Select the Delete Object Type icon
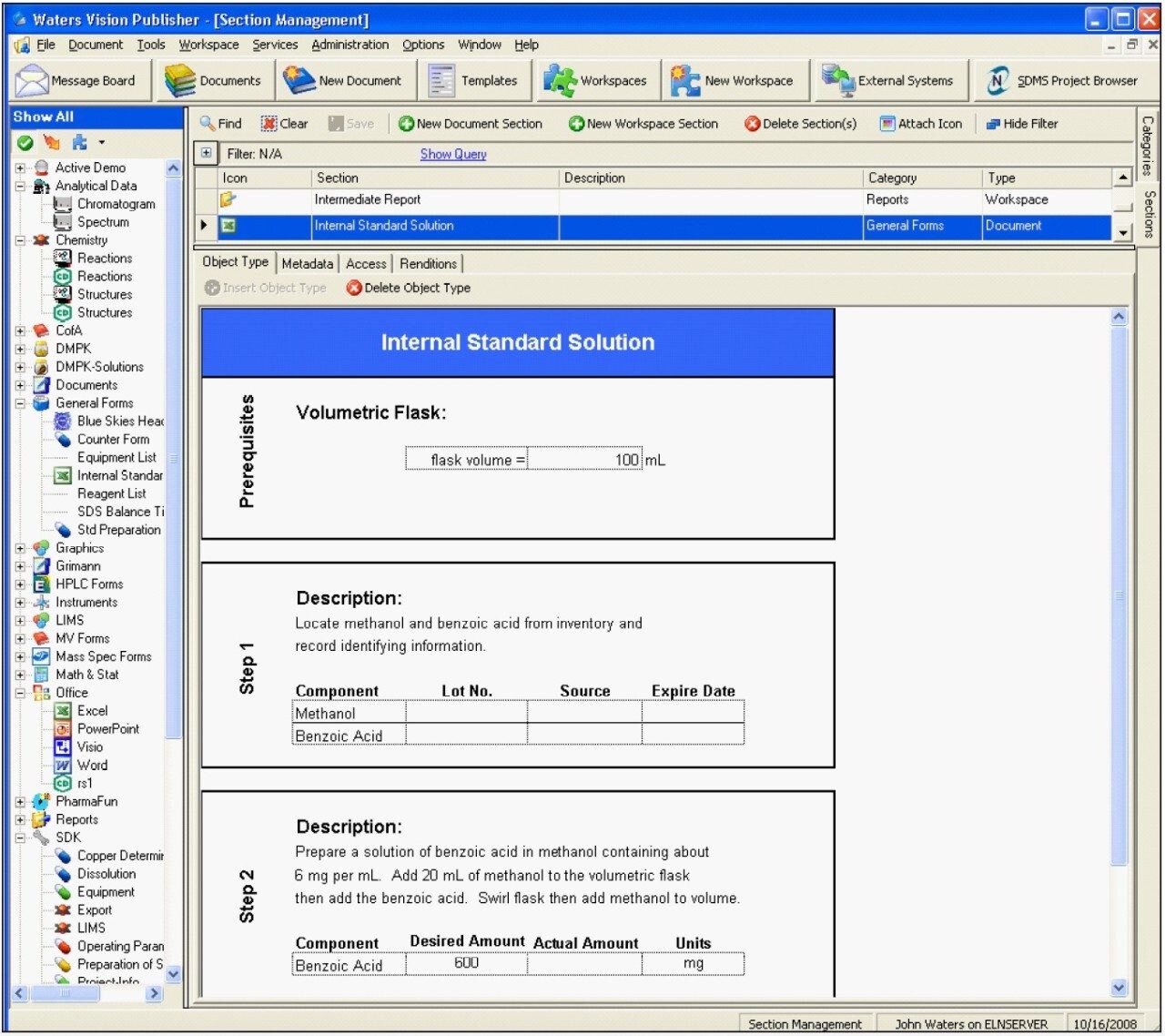 coord(352,288)
